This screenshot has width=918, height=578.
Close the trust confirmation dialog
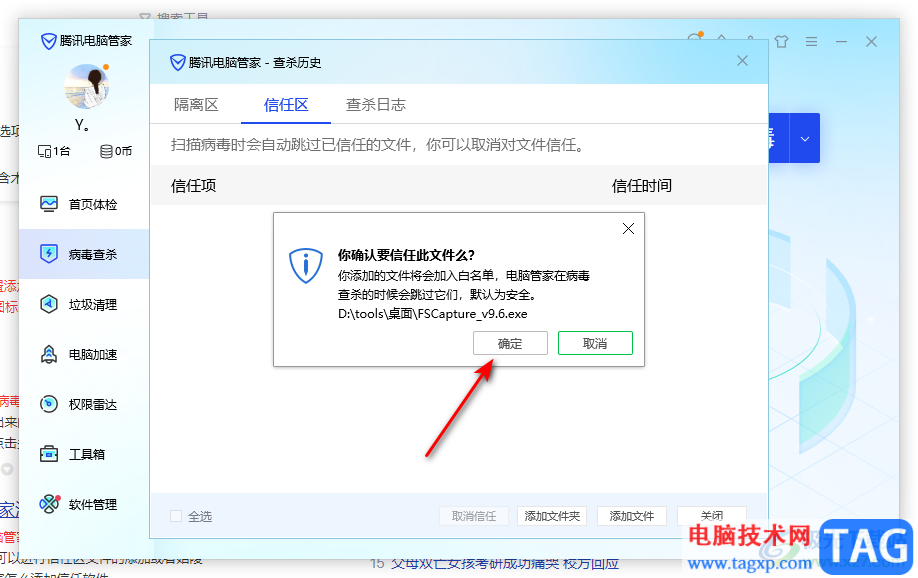click(628, 228)
